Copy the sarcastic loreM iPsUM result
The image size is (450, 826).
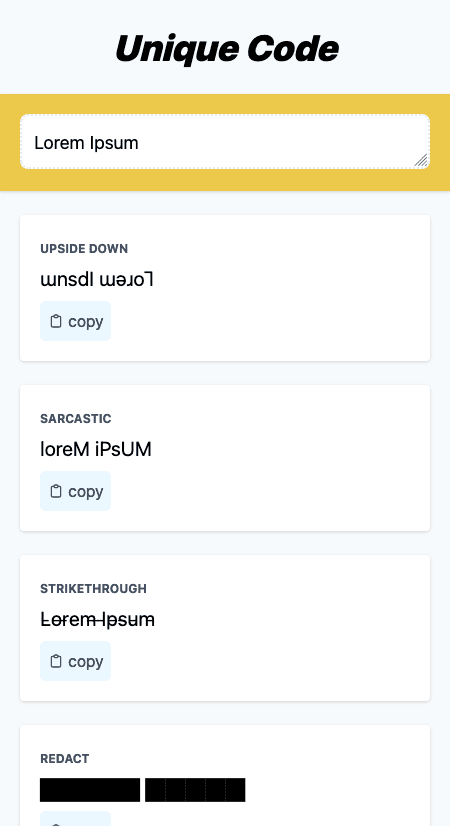coord(75,491)
